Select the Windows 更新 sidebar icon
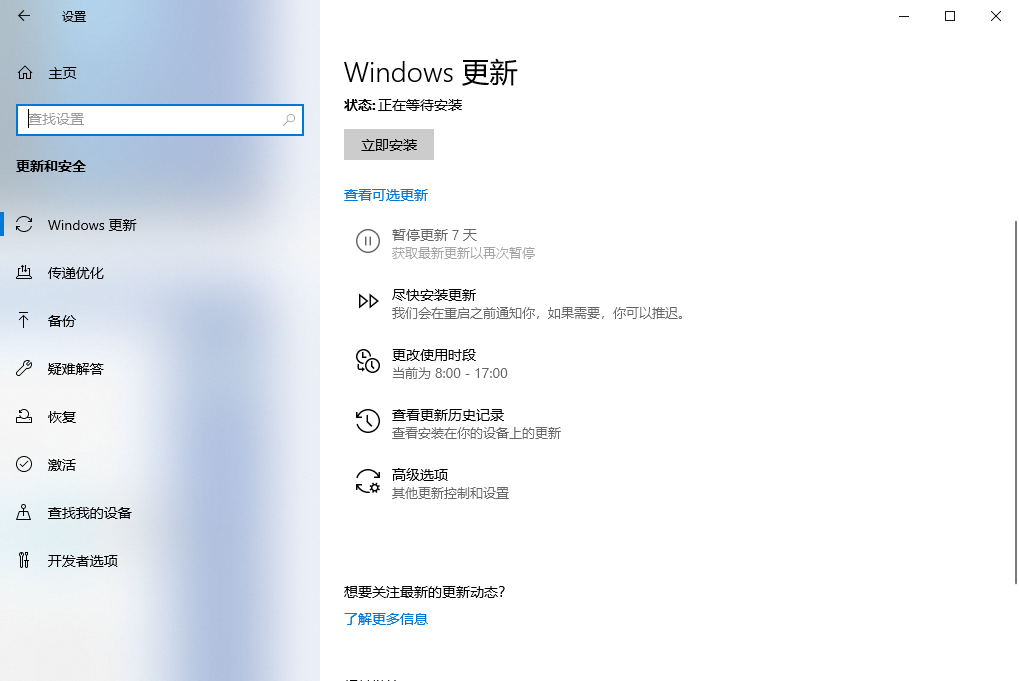1019x681 pixels. tap(24, 225)
